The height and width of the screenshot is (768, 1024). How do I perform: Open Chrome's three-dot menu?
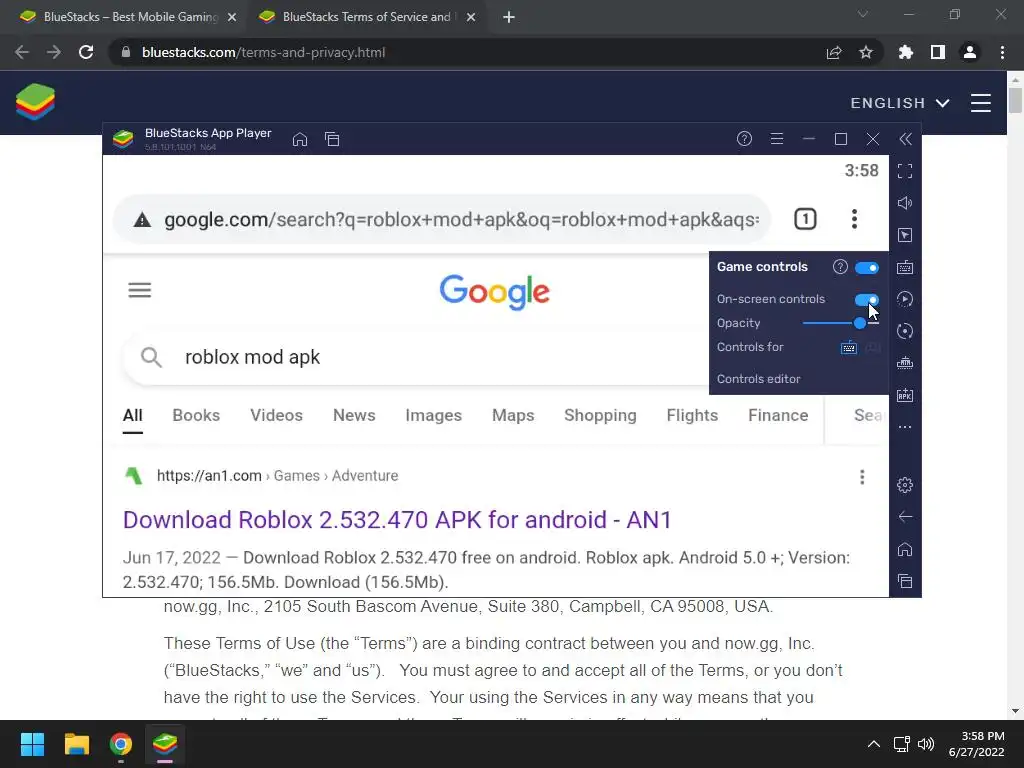tap(1002, 52)
